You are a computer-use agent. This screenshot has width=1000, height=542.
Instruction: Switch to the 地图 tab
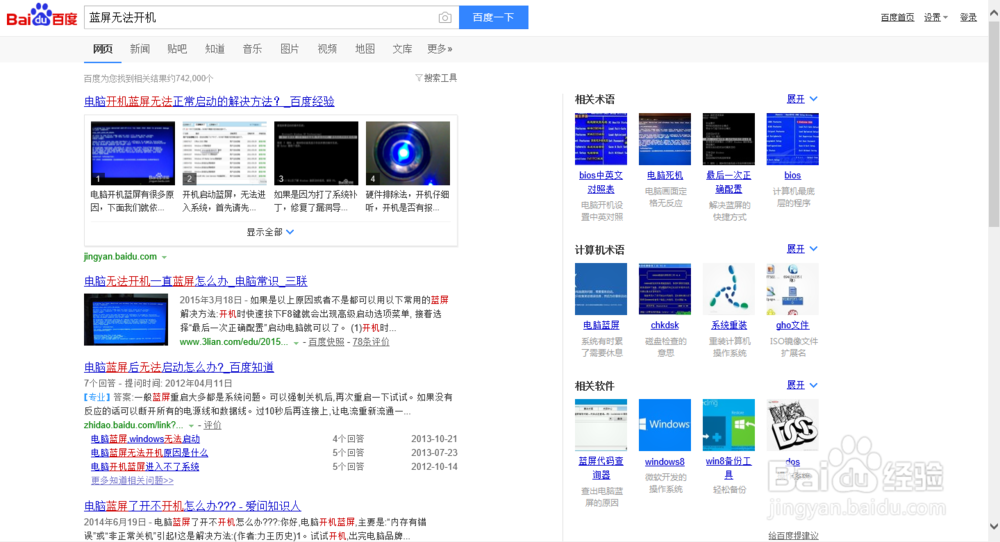tap(365, 49)
